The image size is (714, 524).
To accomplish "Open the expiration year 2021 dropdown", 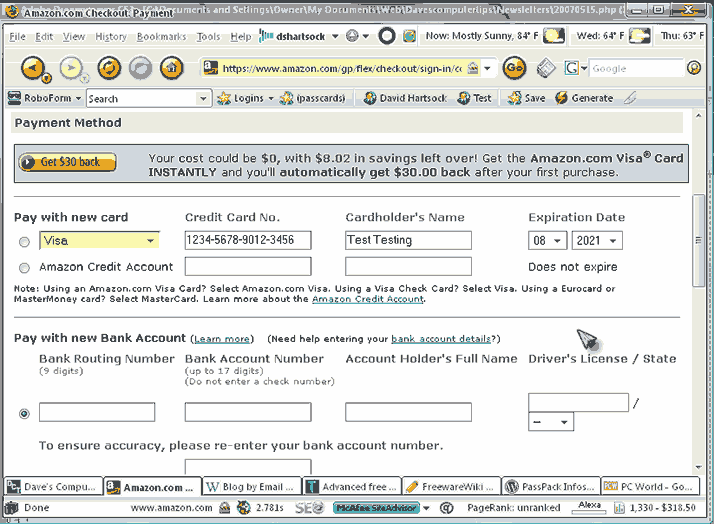I will click(x=597, y=241).
